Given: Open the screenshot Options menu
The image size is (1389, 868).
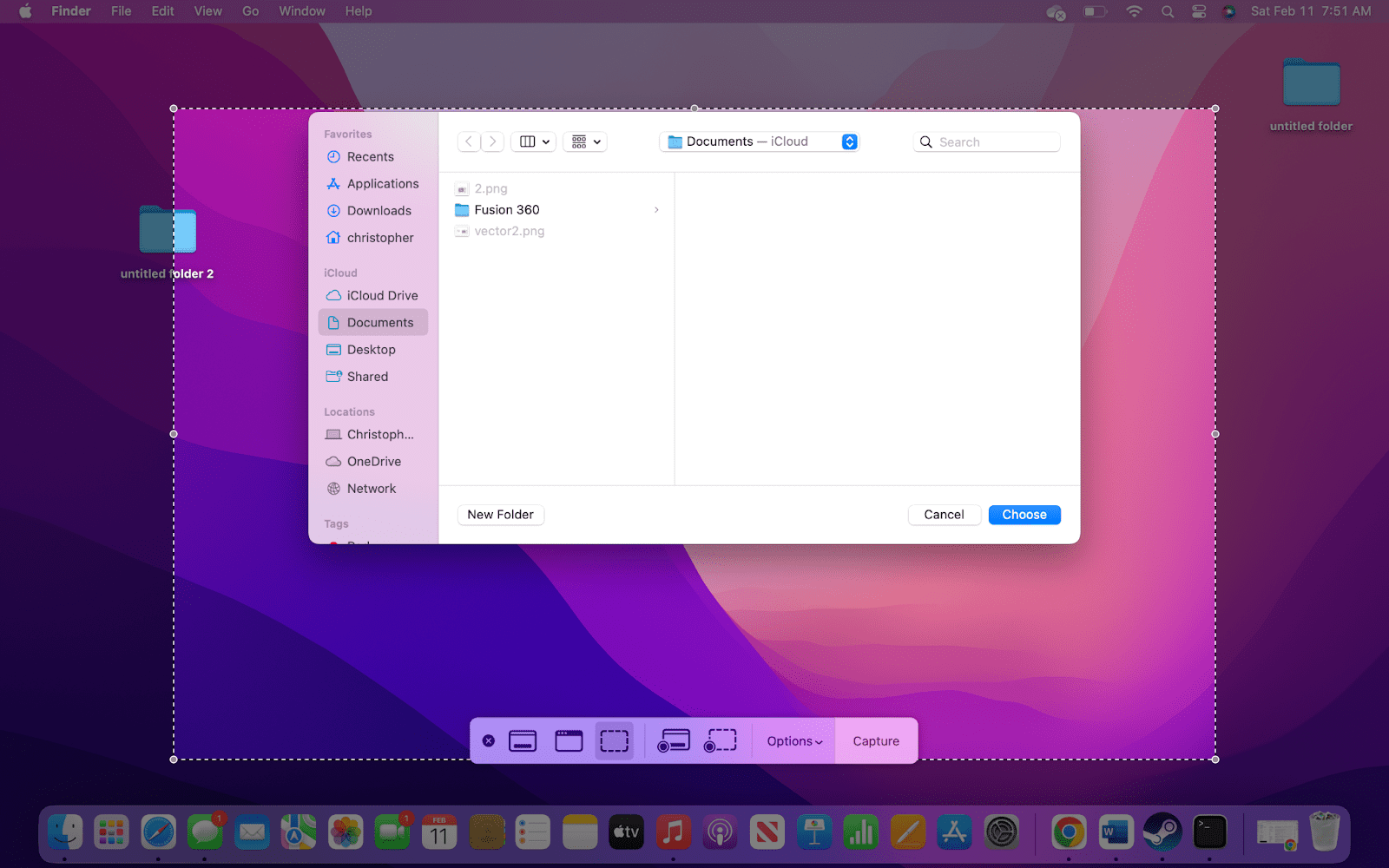Looking at the screenshot, I should pos(794,741).
